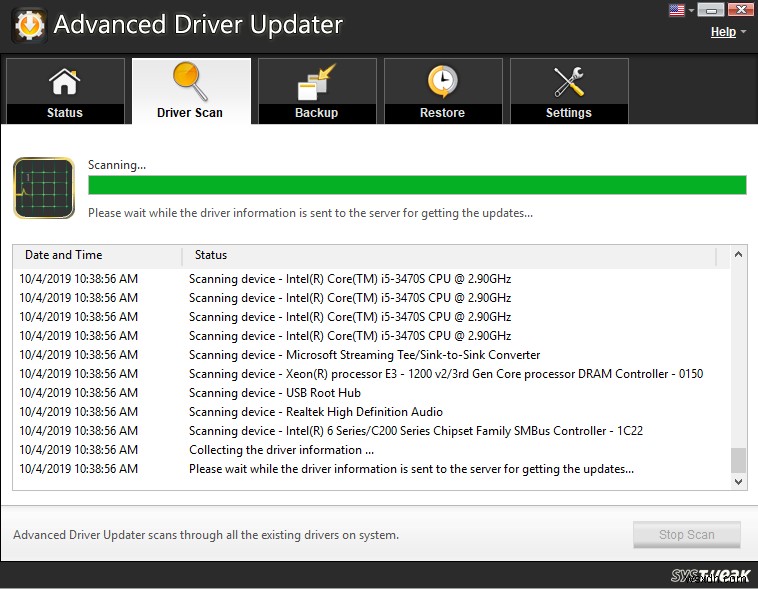Open the Help link
Viewport: 758px width, 589px height.
723,32
